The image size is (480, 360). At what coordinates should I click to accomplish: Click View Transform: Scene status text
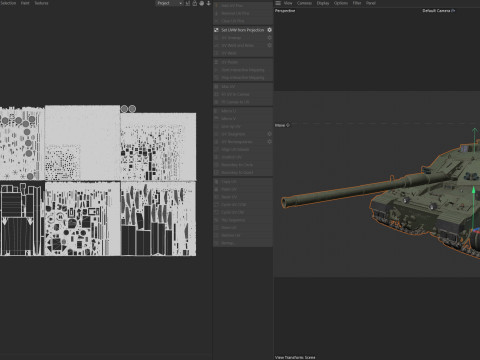pos(295,357)
